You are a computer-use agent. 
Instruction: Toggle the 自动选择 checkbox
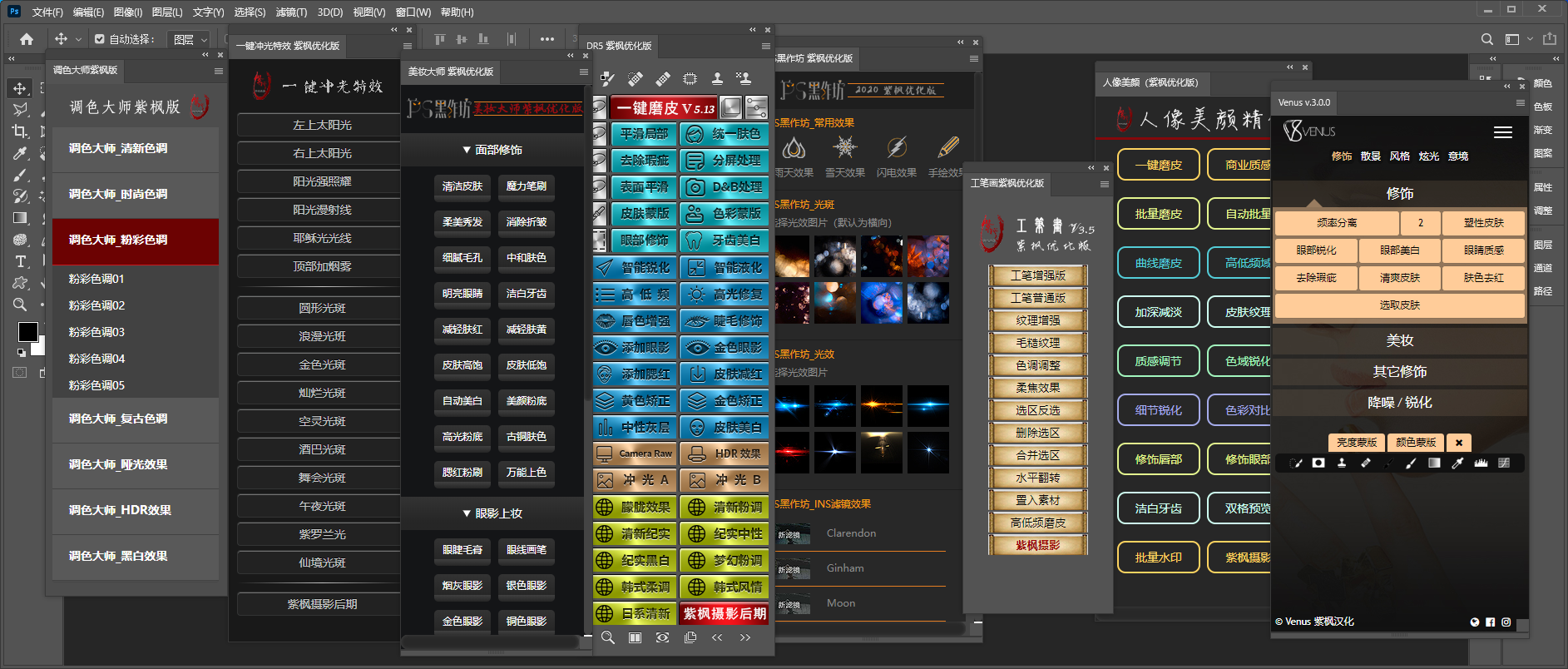click(x=100, y=39)
